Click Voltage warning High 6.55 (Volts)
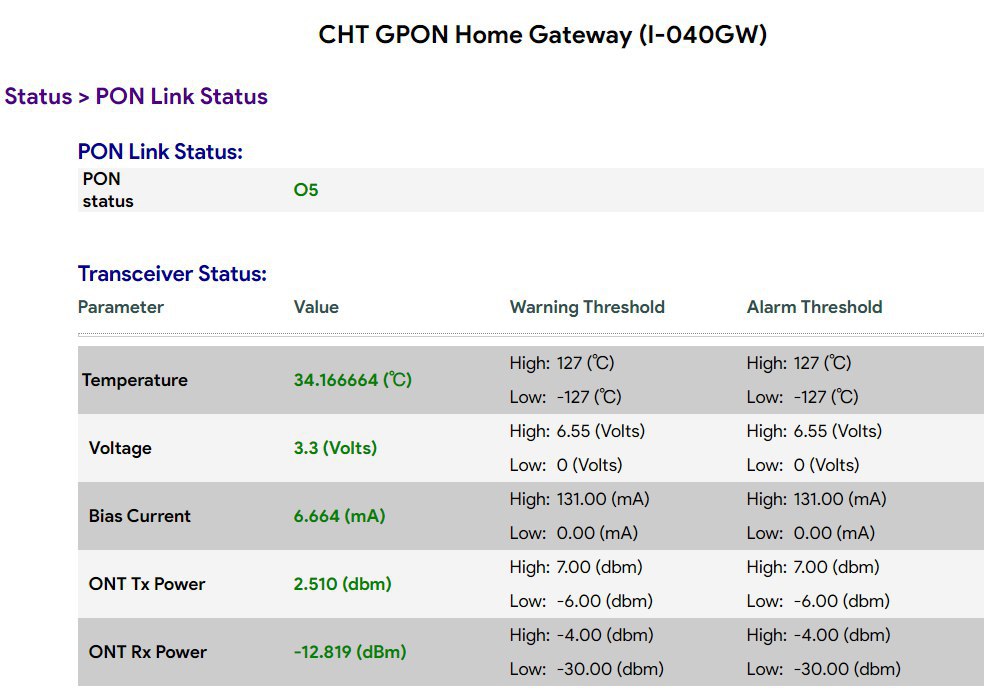 tap(577, 431)
